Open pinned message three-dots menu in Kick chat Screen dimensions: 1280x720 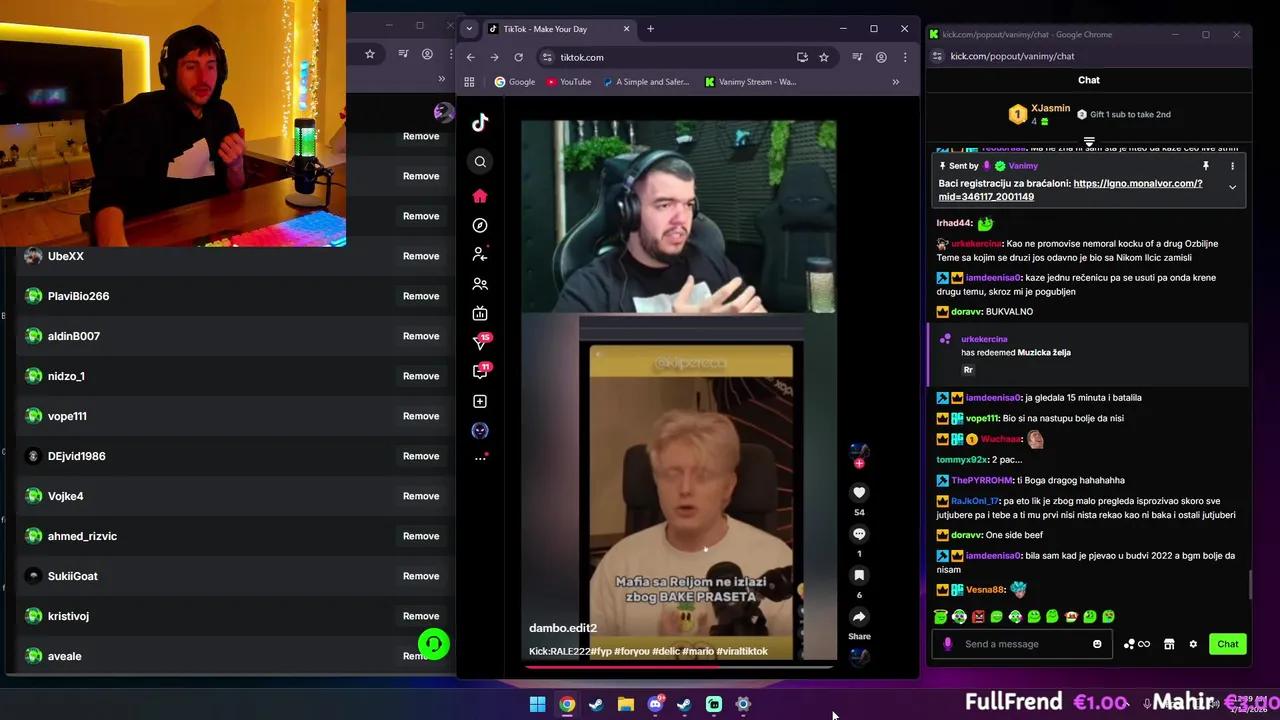click(x=1232, y=166)
